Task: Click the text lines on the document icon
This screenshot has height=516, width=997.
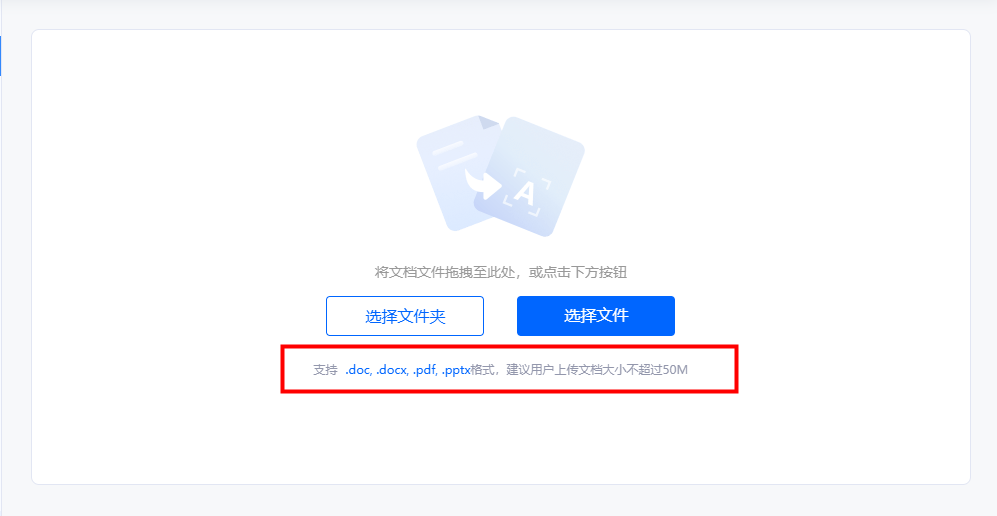Action: coord(455,154)
